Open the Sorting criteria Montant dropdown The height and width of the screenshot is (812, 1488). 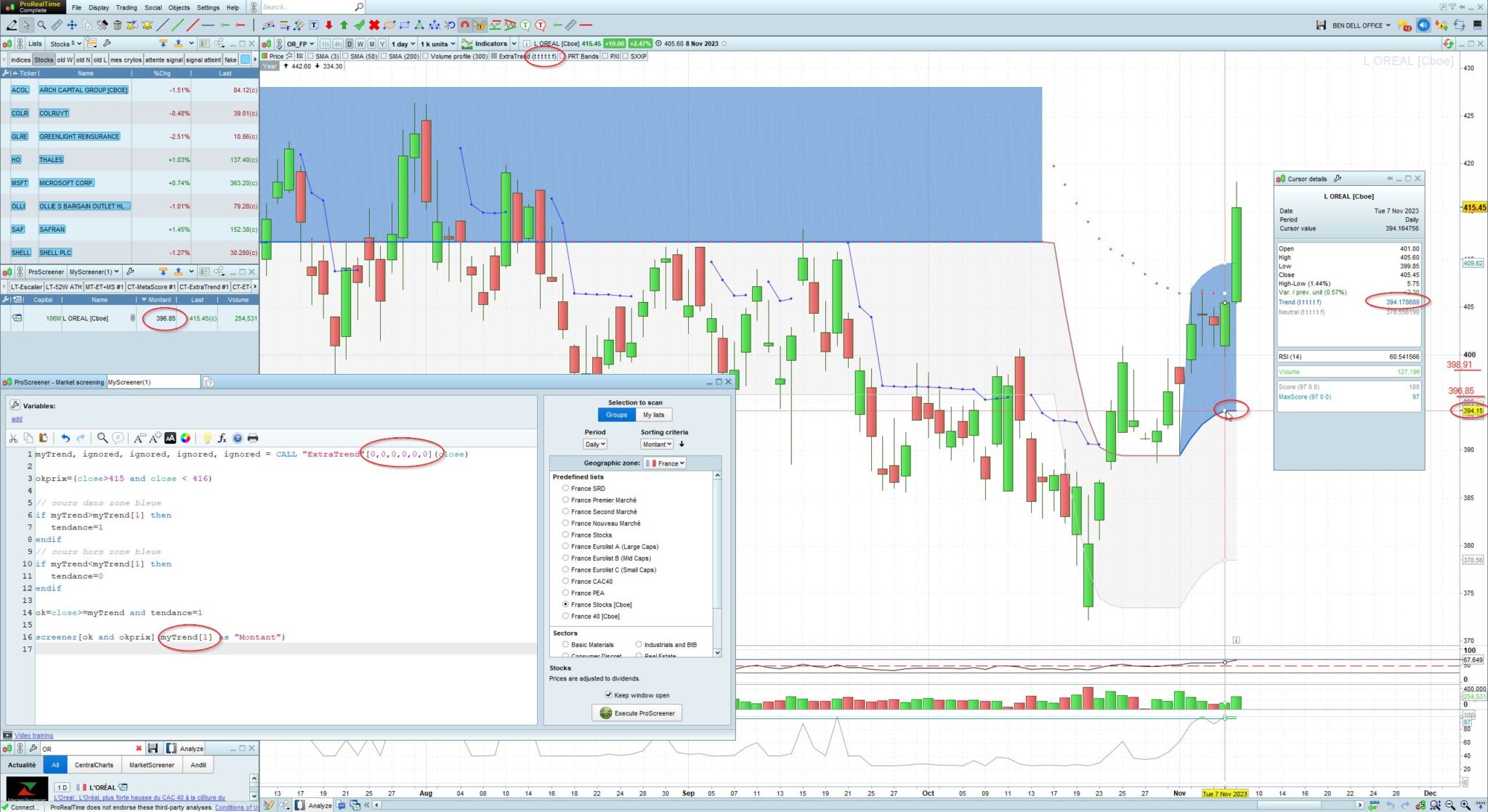pos(656,444)
